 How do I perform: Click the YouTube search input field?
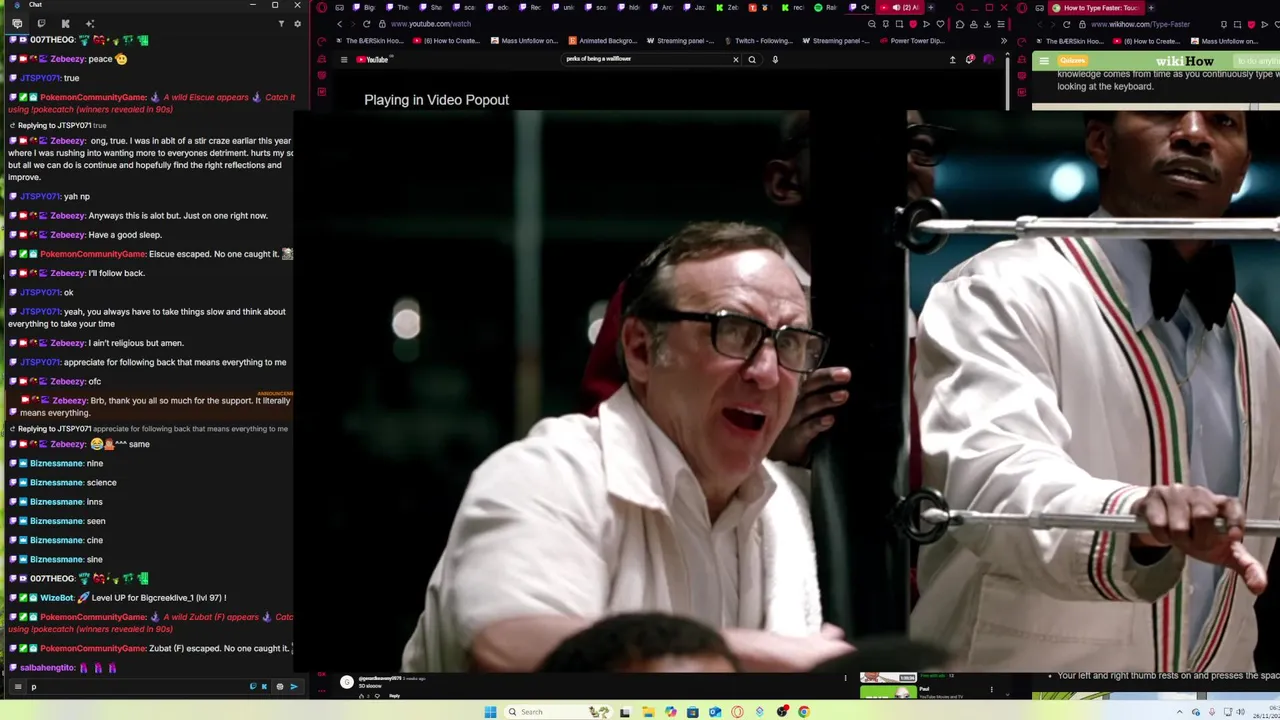(x=645, y=59)
